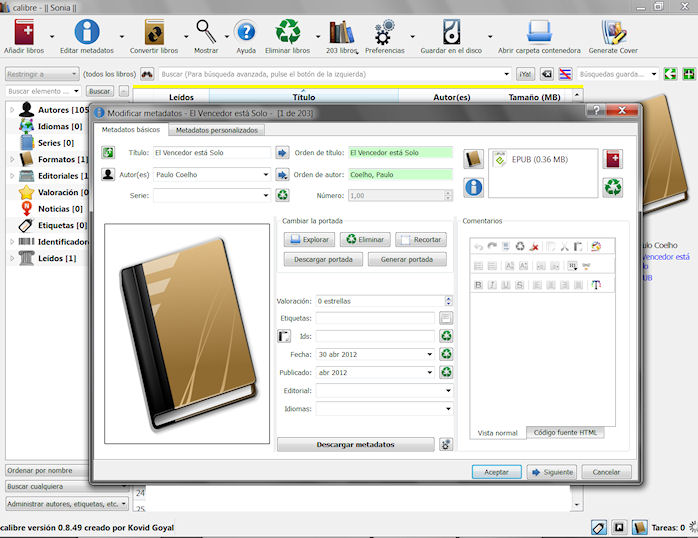Click the remove-format recycle icon in the formats panel

(612, 186)
